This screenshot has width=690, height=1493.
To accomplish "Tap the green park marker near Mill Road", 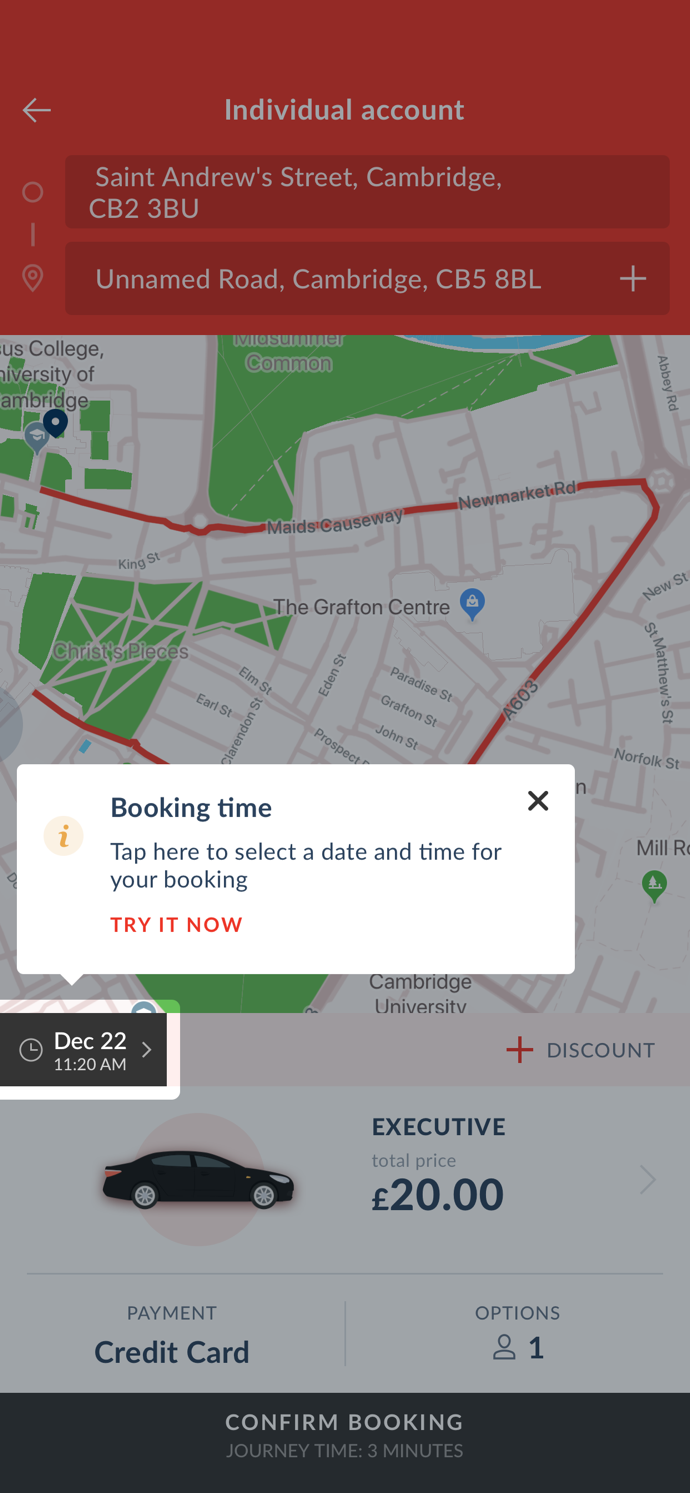I will point(654,883).
